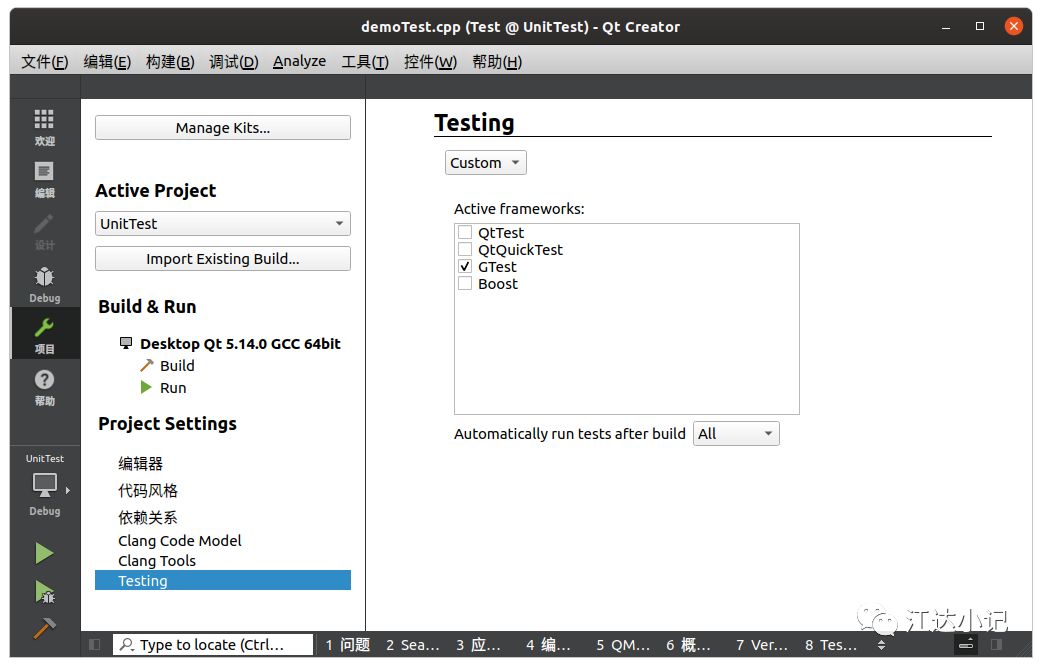
Task: Open the 帮助(H) menu
Action: coord(497,62)
